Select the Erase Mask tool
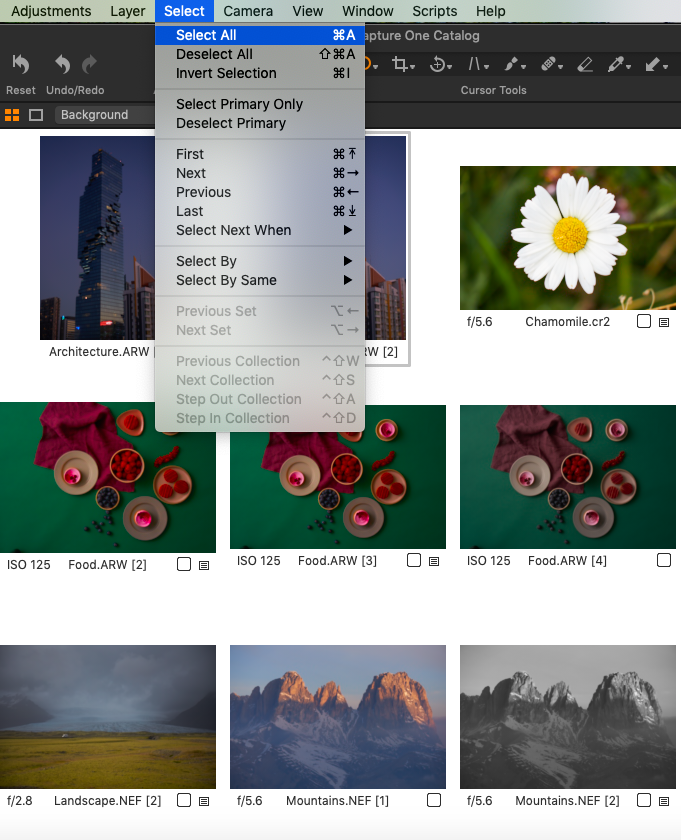Image resolution: width=681 pixels, height=840 pixels. point(585,64)
